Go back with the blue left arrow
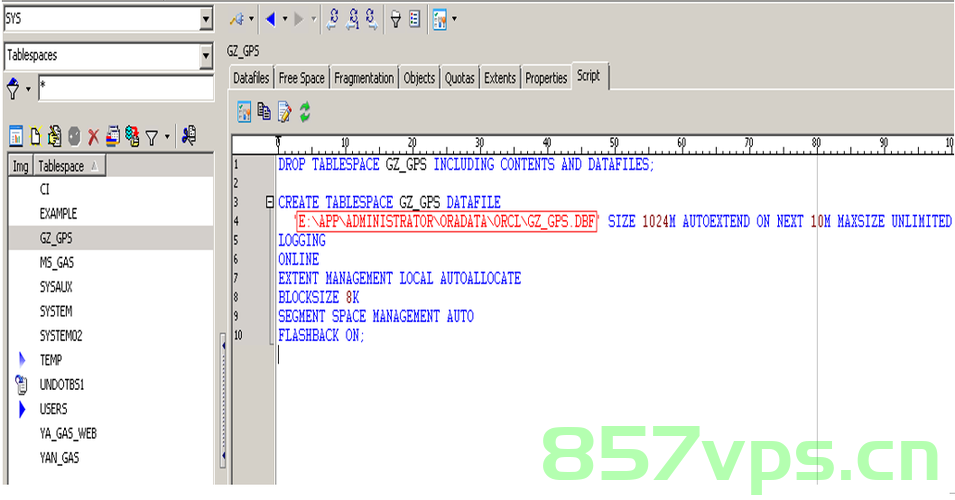This screenshot has height=500, width=955. [x=271, y=19]
